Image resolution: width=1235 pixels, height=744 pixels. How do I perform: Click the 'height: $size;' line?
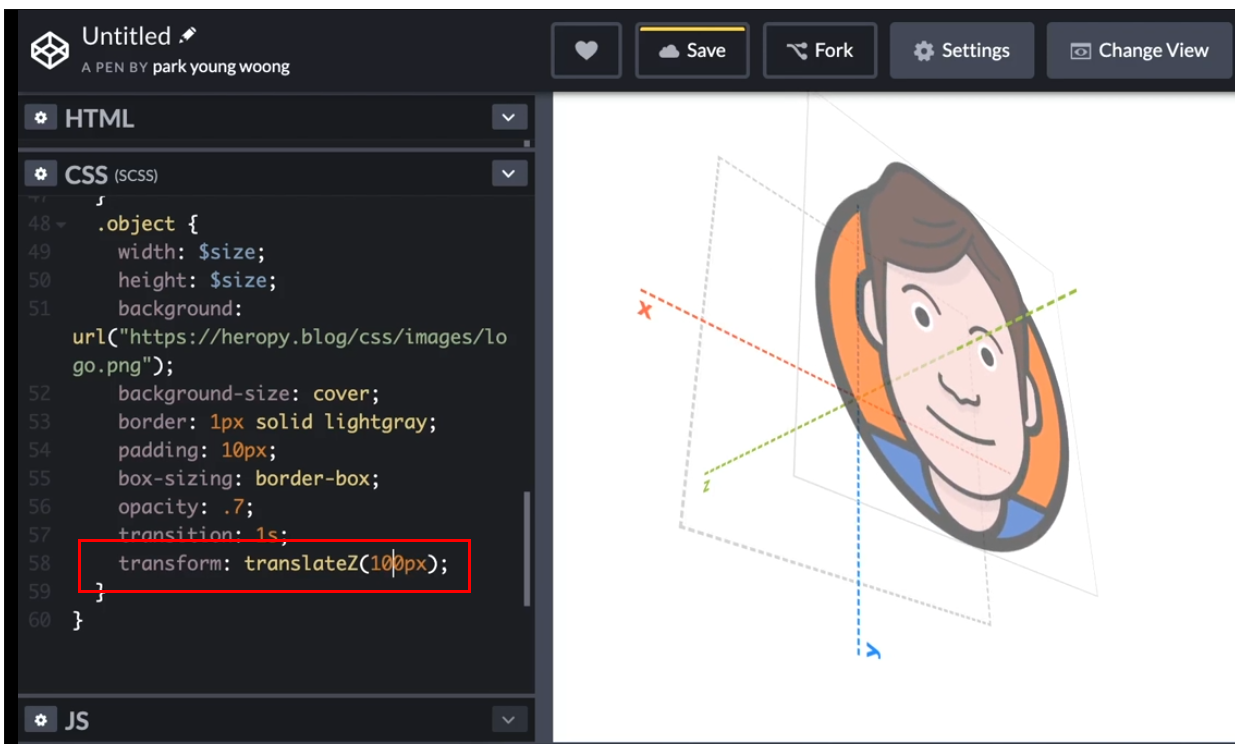[x=198, y=280]
